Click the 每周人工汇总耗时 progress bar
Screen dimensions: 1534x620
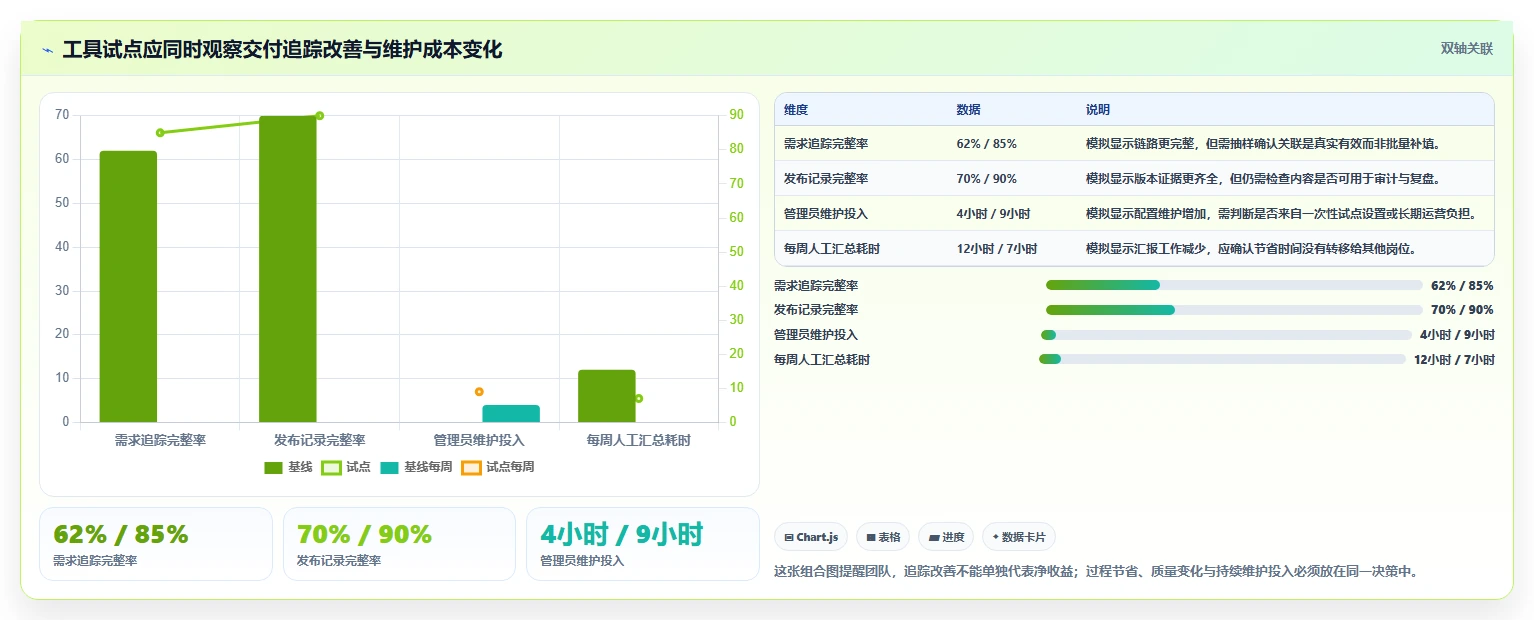[x=1222, y=359]
